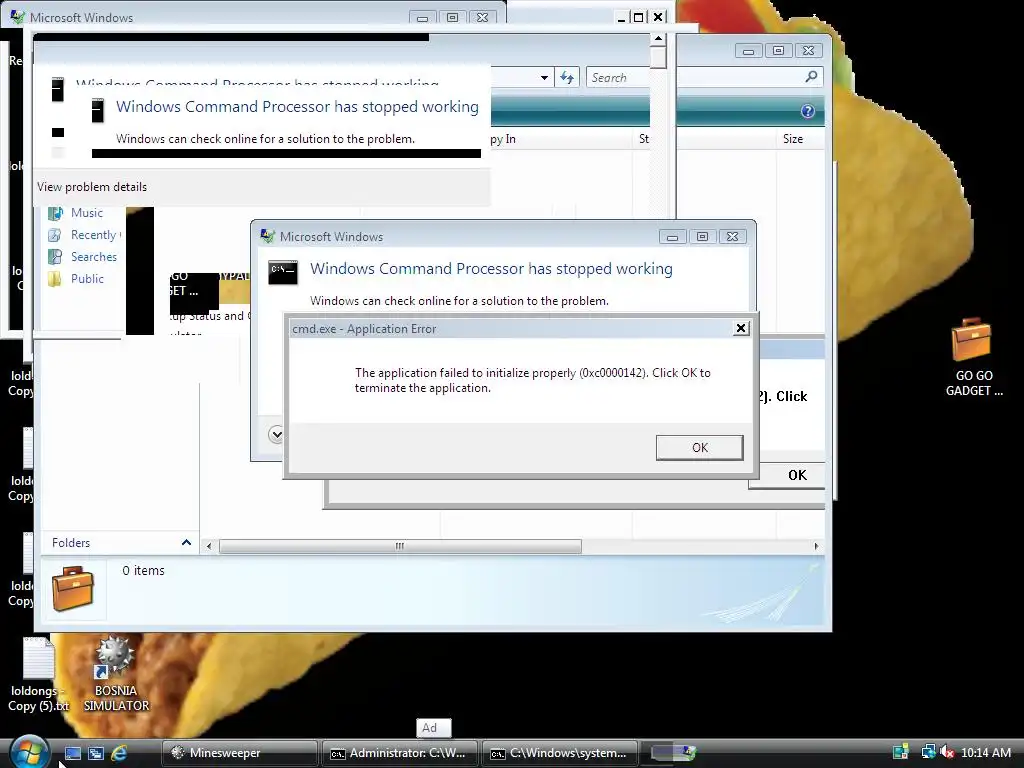Image resolution: width=1024 pixels, height=768 pixels.
Task: Click the taskbar clock showing 10:14 AM
Action: pos(986,752)
